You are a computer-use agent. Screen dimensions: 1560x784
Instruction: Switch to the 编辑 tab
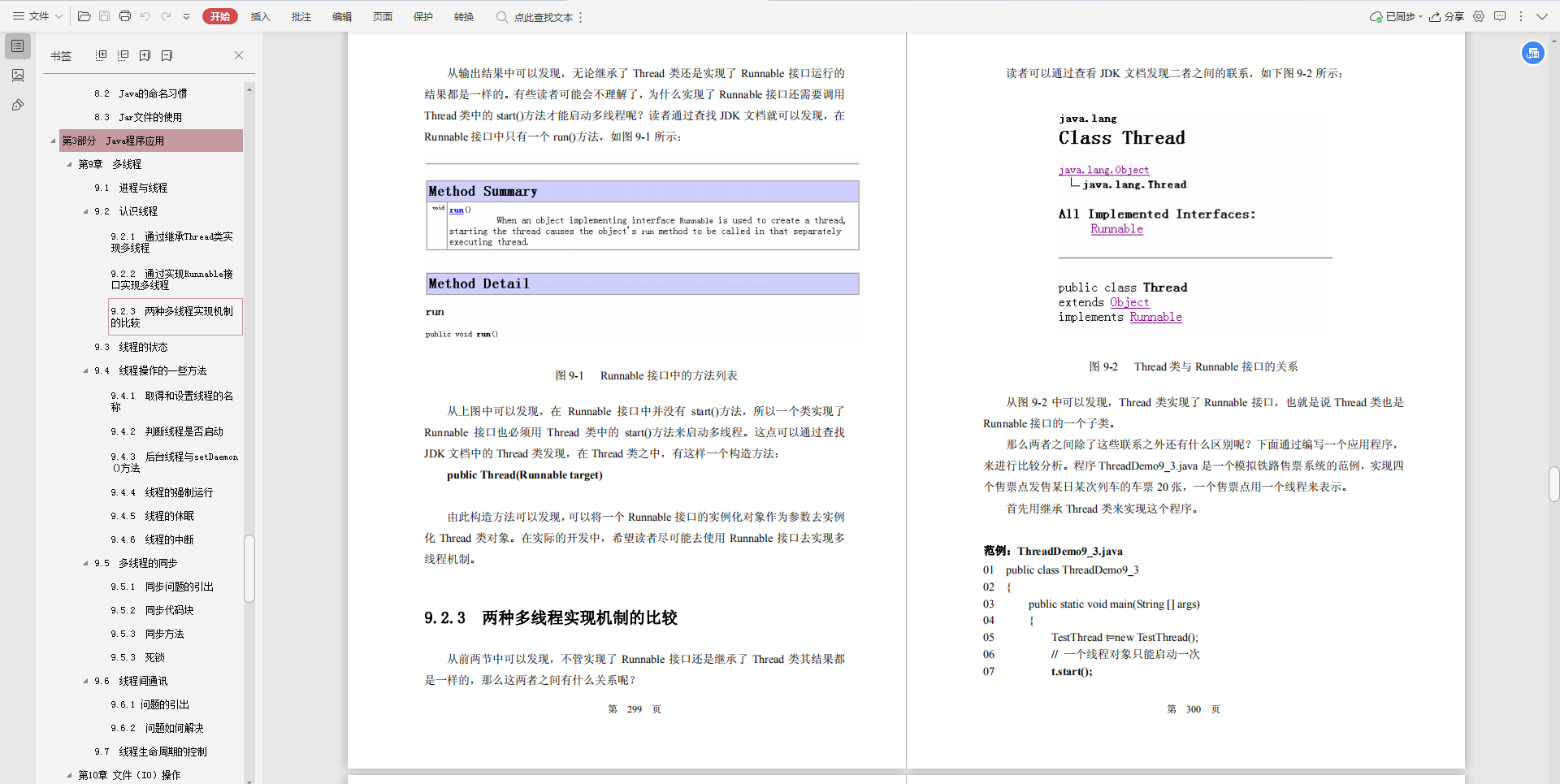pos(342,16)
